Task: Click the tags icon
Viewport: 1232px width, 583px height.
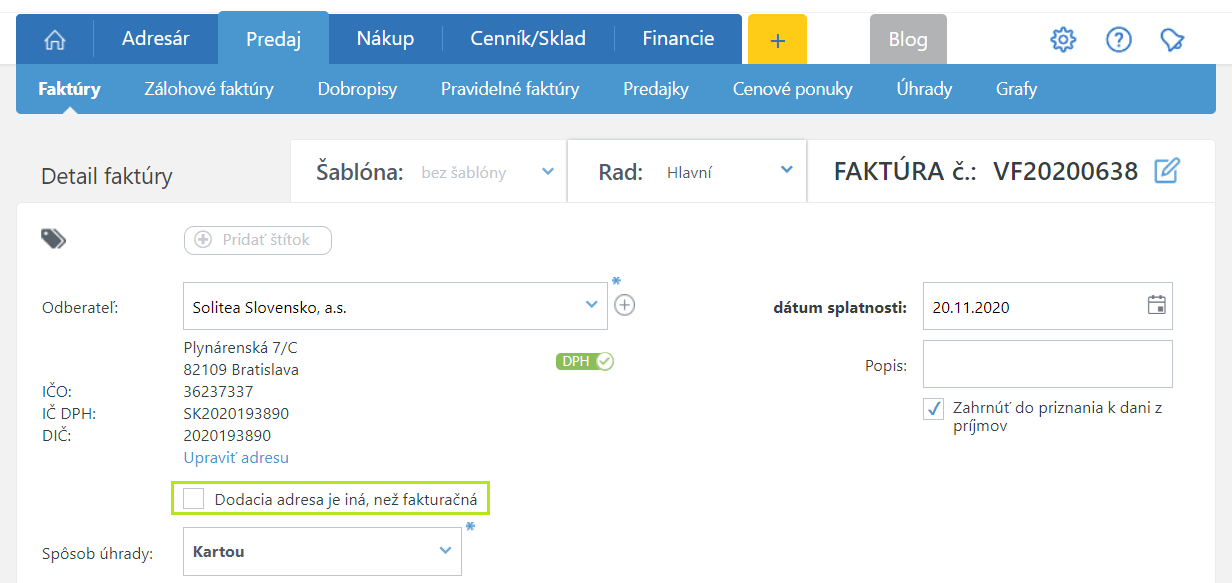Action: [x=54, y=238]
